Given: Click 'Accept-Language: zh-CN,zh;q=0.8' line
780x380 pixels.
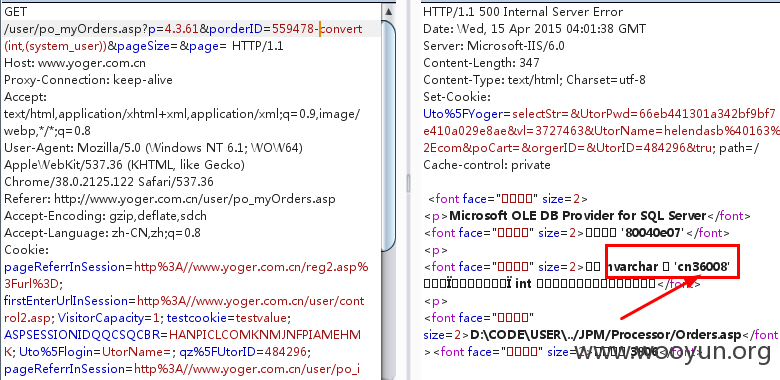Looking at the screenshot, I should click(102, 233).
